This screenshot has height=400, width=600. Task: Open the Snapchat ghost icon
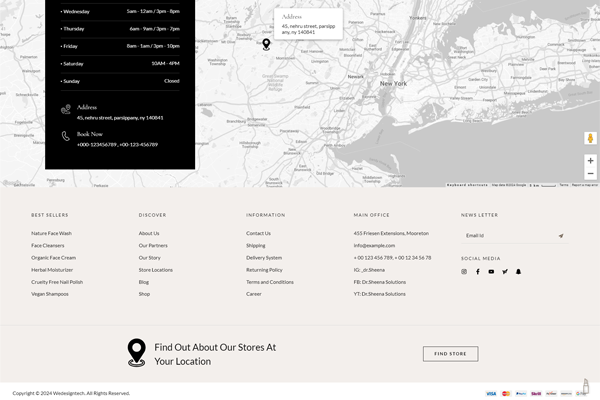click(519, 271)
